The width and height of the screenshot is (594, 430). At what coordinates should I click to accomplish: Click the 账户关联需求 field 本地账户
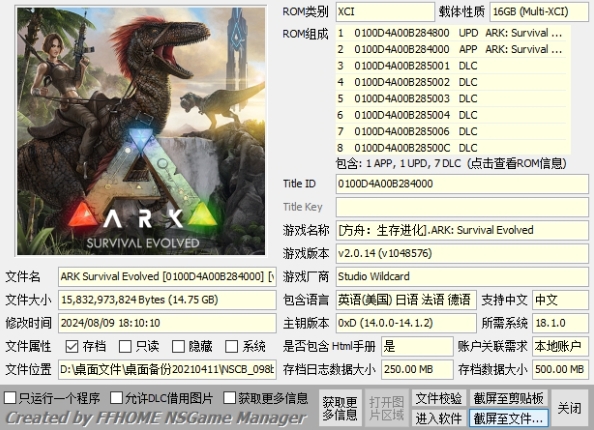pyautogui.click(x=560, y=346)
